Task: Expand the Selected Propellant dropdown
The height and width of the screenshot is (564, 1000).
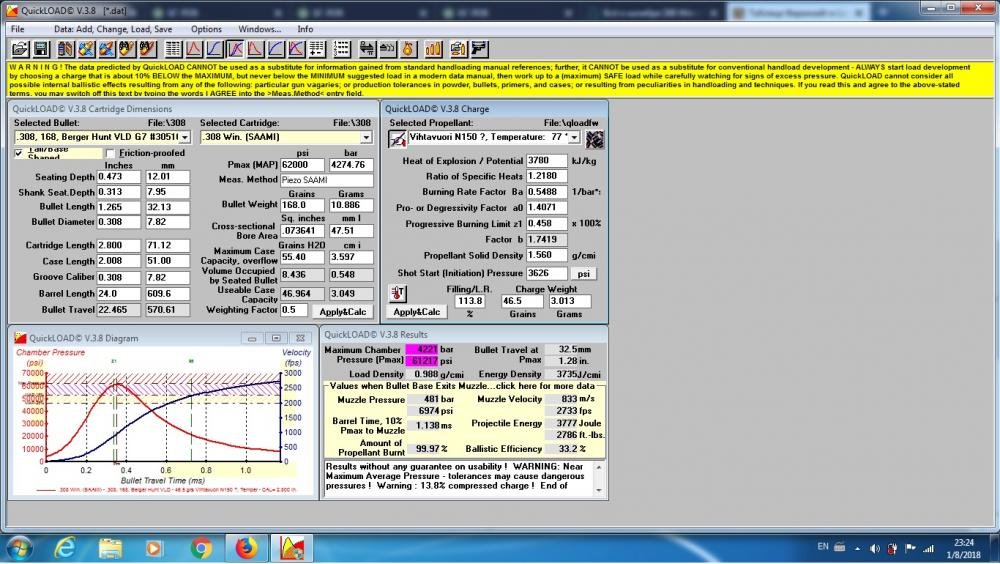Action: (575, 137)
